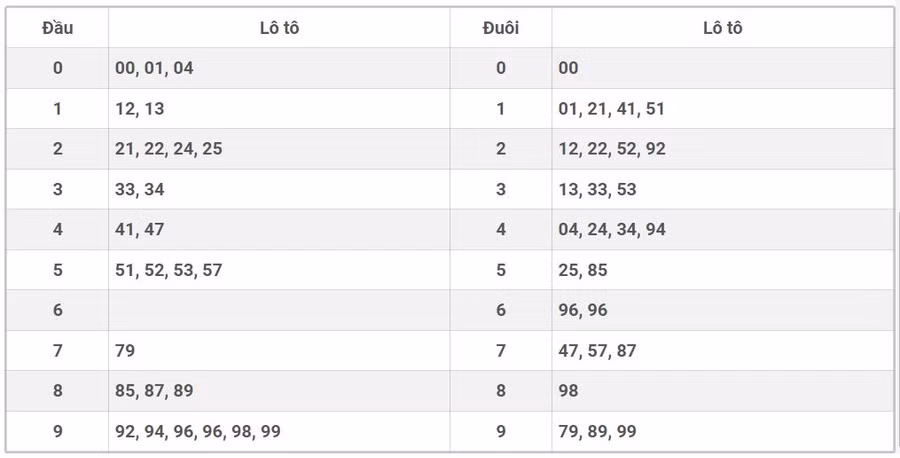
Task: Click the 13, 33, 53 cell
Action: [598, 189]
